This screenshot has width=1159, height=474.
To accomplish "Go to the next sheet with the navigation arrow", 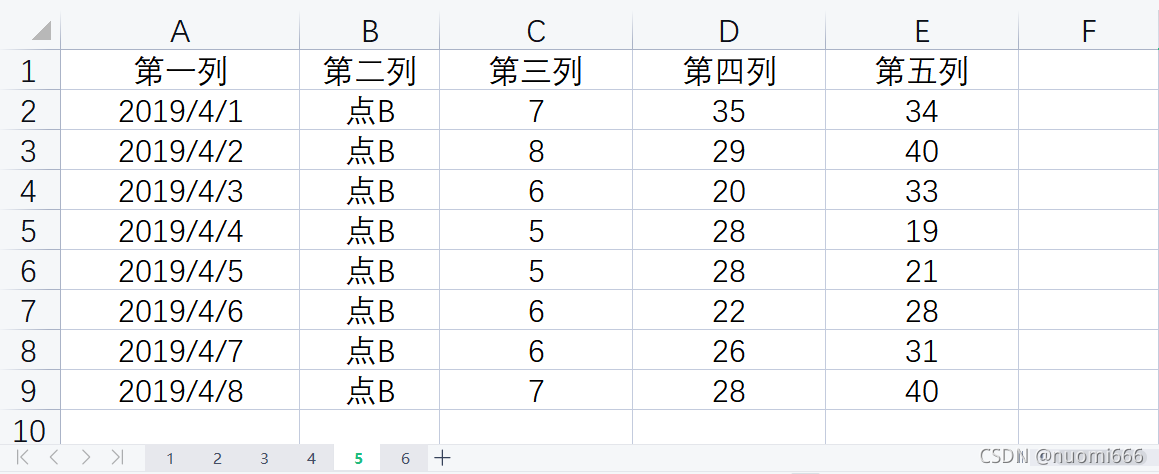I will (x=86, y=458).
